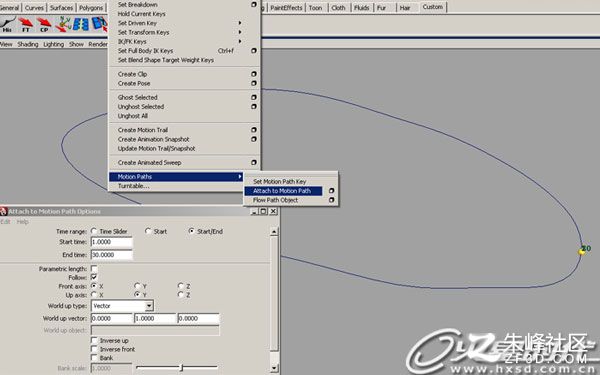Choose Set Motion Path Key menu item

(280, 181)
